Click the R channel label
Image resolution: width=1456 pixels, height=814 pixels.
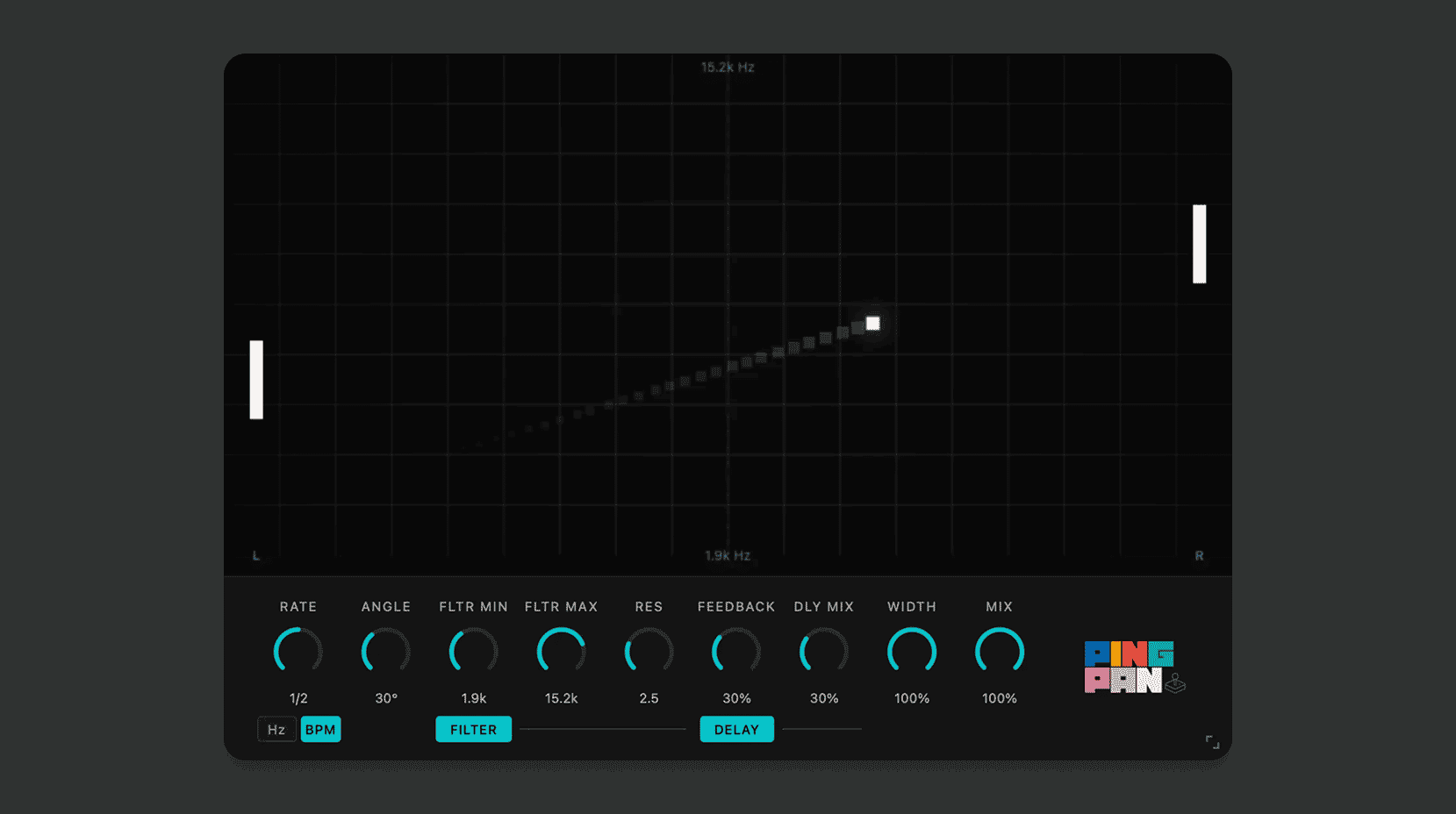click(1199, 556)
